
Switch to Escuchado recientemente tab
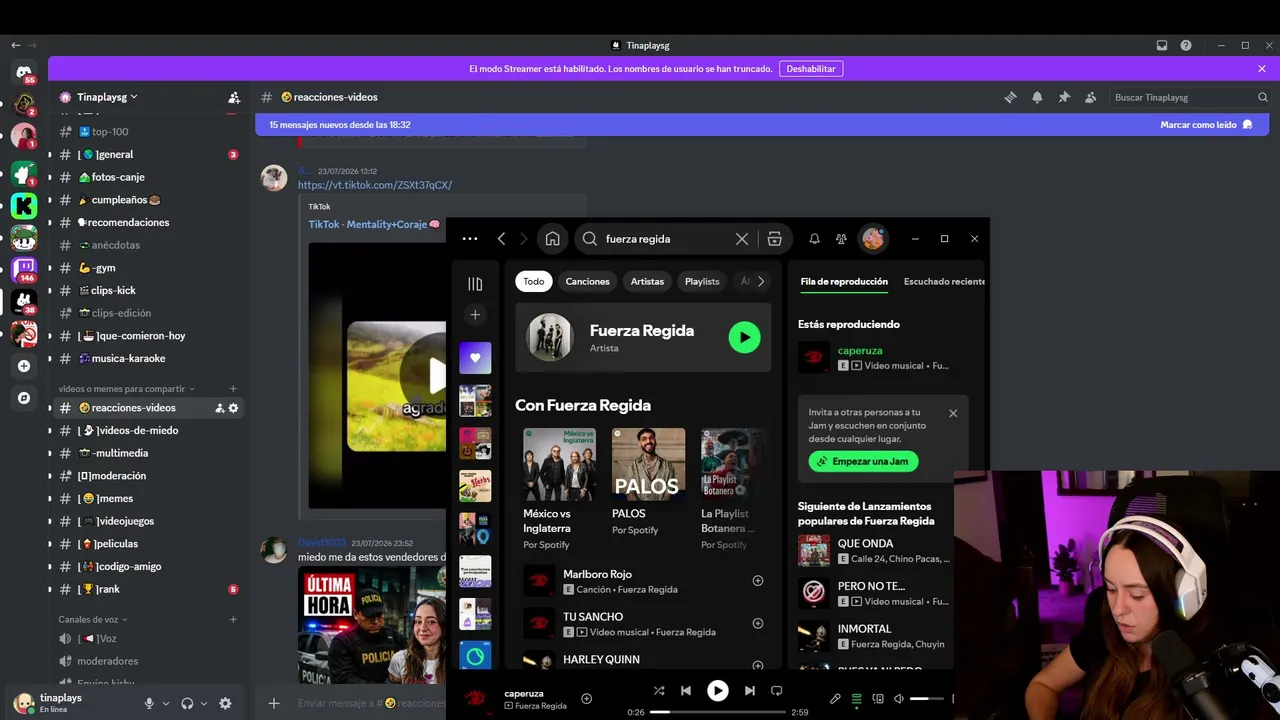tap(944, 282)
